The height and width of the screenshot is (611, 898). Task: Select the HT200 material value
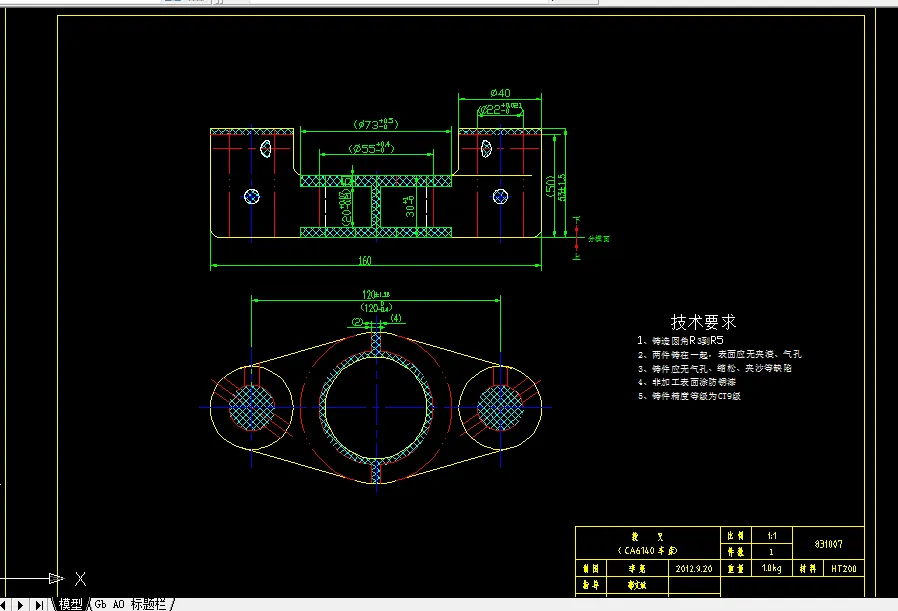[844, 569]
